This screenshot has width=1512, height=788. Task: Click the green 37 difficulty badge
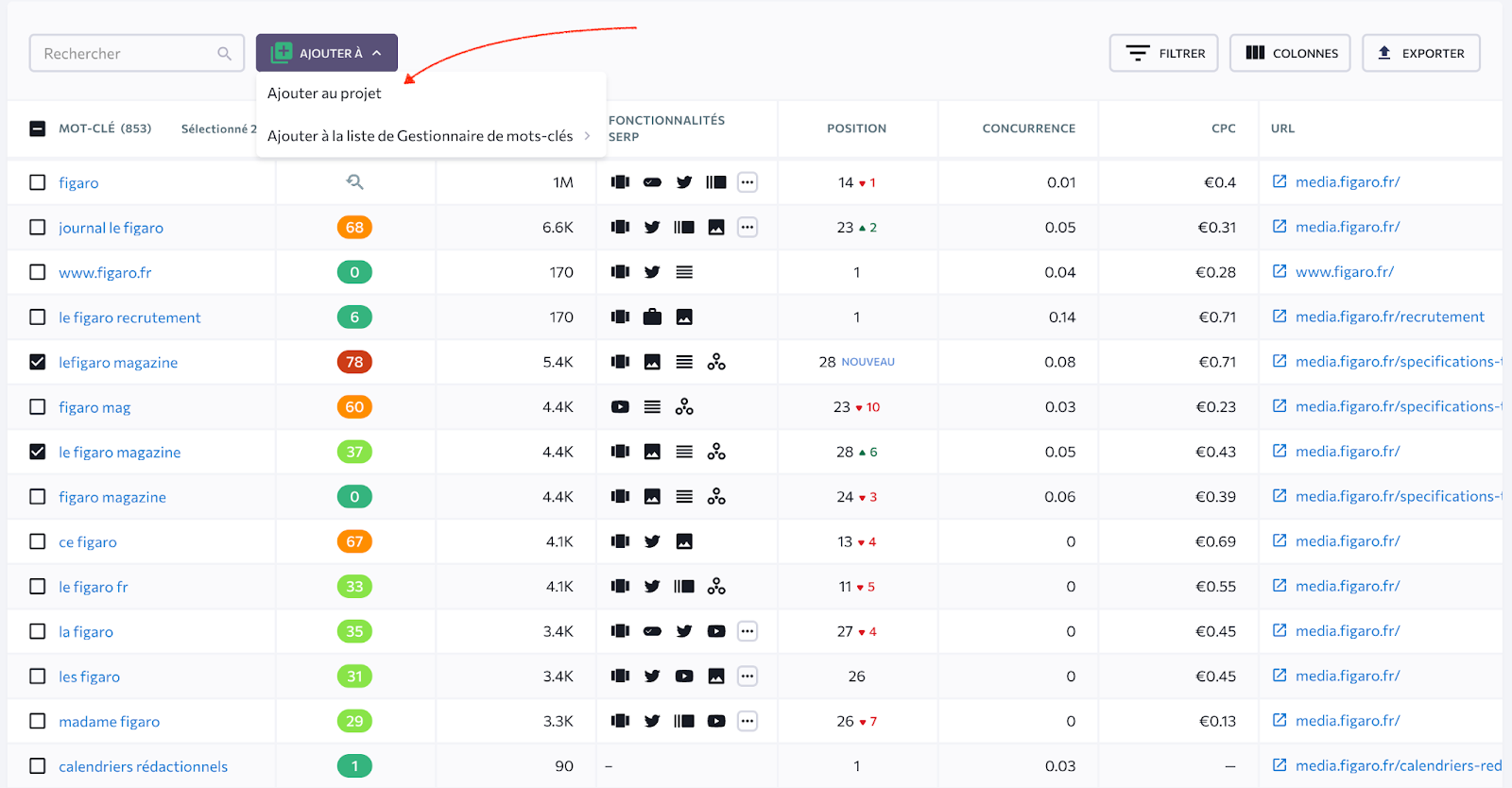pyautogui.click(x=354, y=452)
